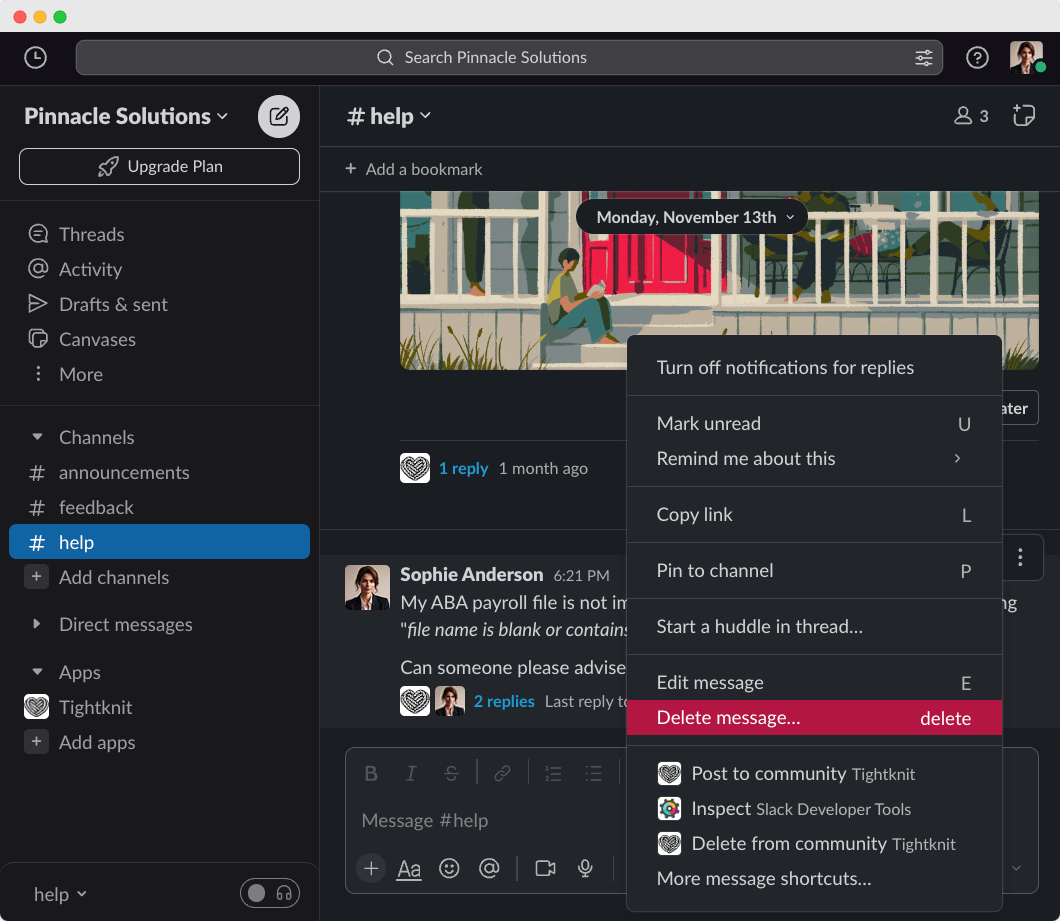Image resolution: width=1060 pixels, height=921 pixels.
Task: Toggle italic formatting button
Action: [410, 774]
